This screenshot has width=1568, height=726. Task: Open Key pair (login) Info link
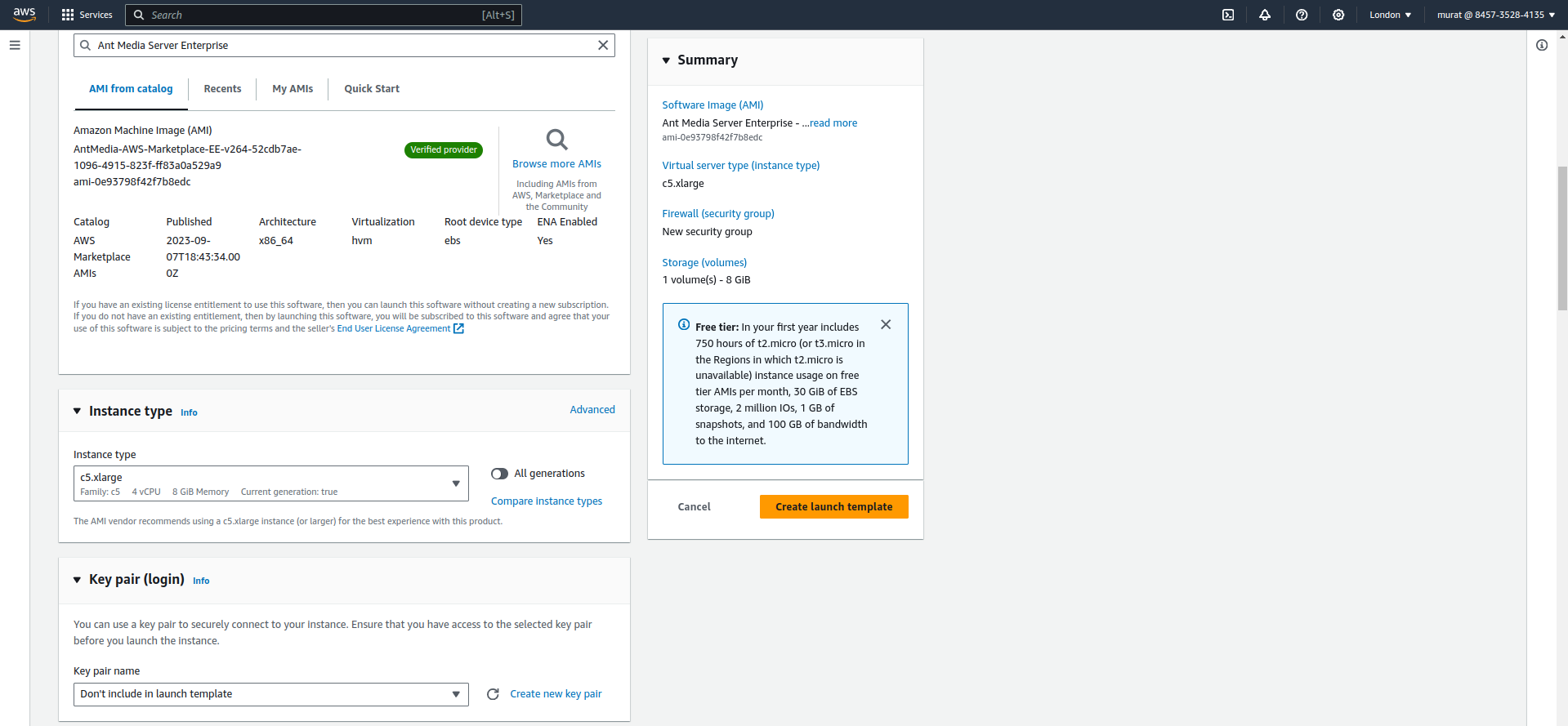click(201, 581)
